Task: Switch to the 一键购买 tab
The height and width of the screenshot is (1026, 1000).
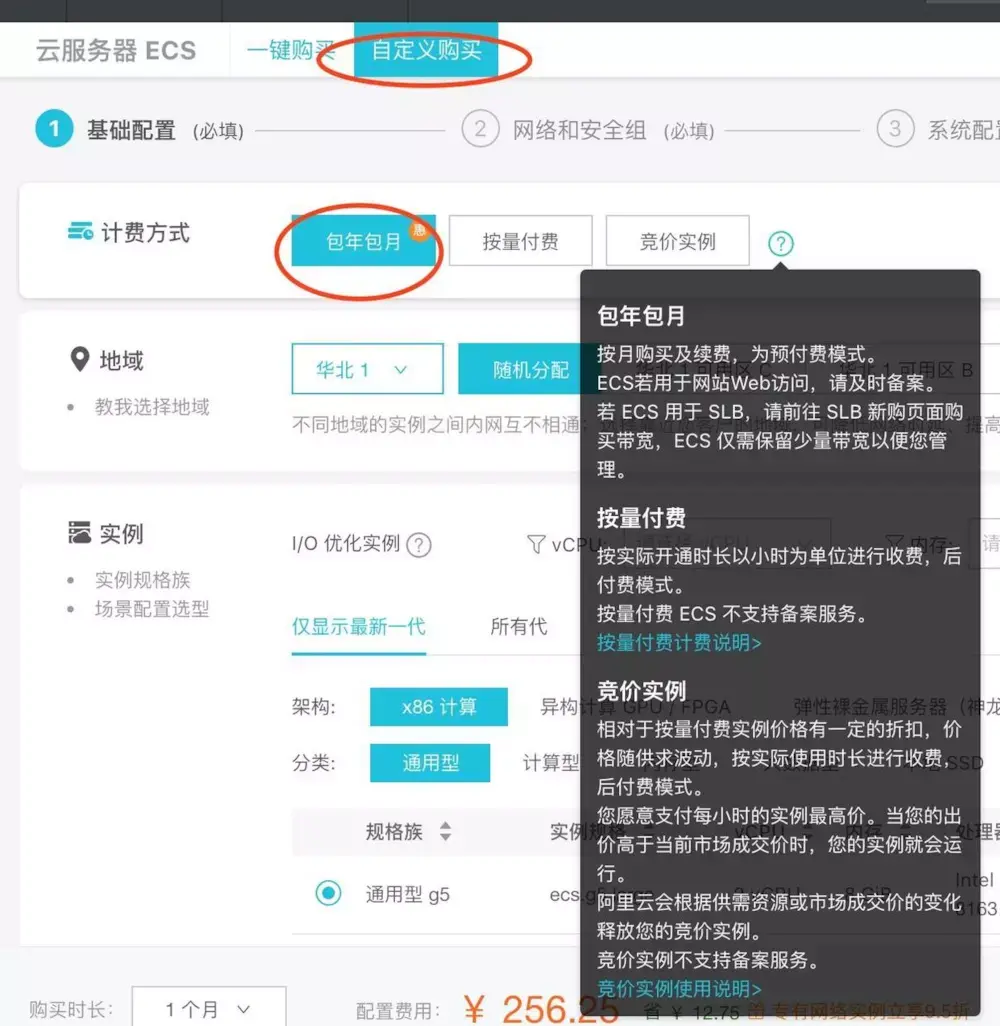Action: pos(291,50)
